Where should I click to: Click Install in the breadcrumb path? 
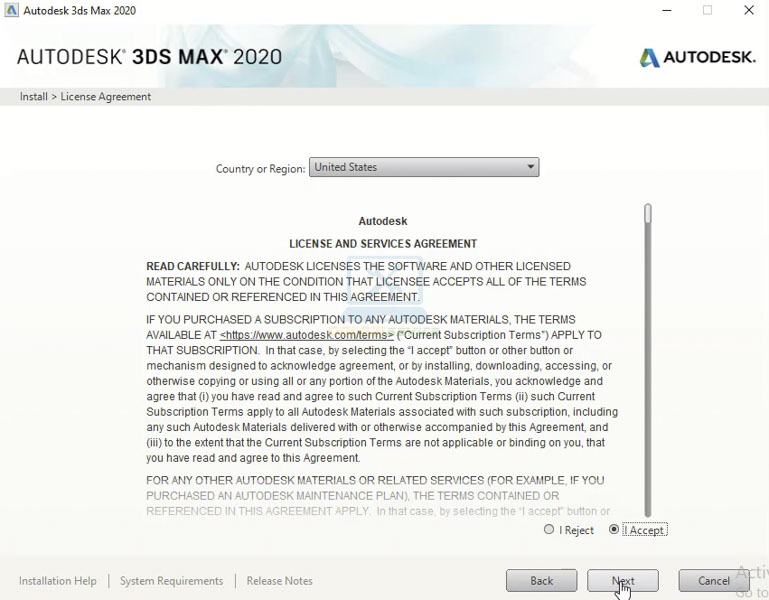pos(33,97)
